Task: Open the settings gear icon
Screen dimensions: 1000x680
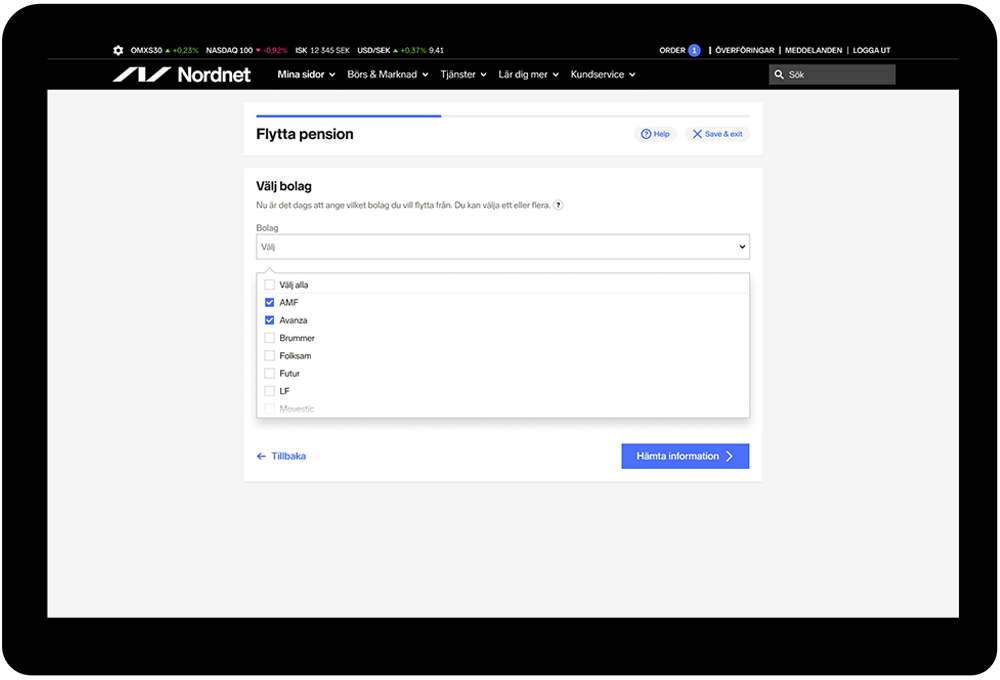Action: click(x=118, y=50)
